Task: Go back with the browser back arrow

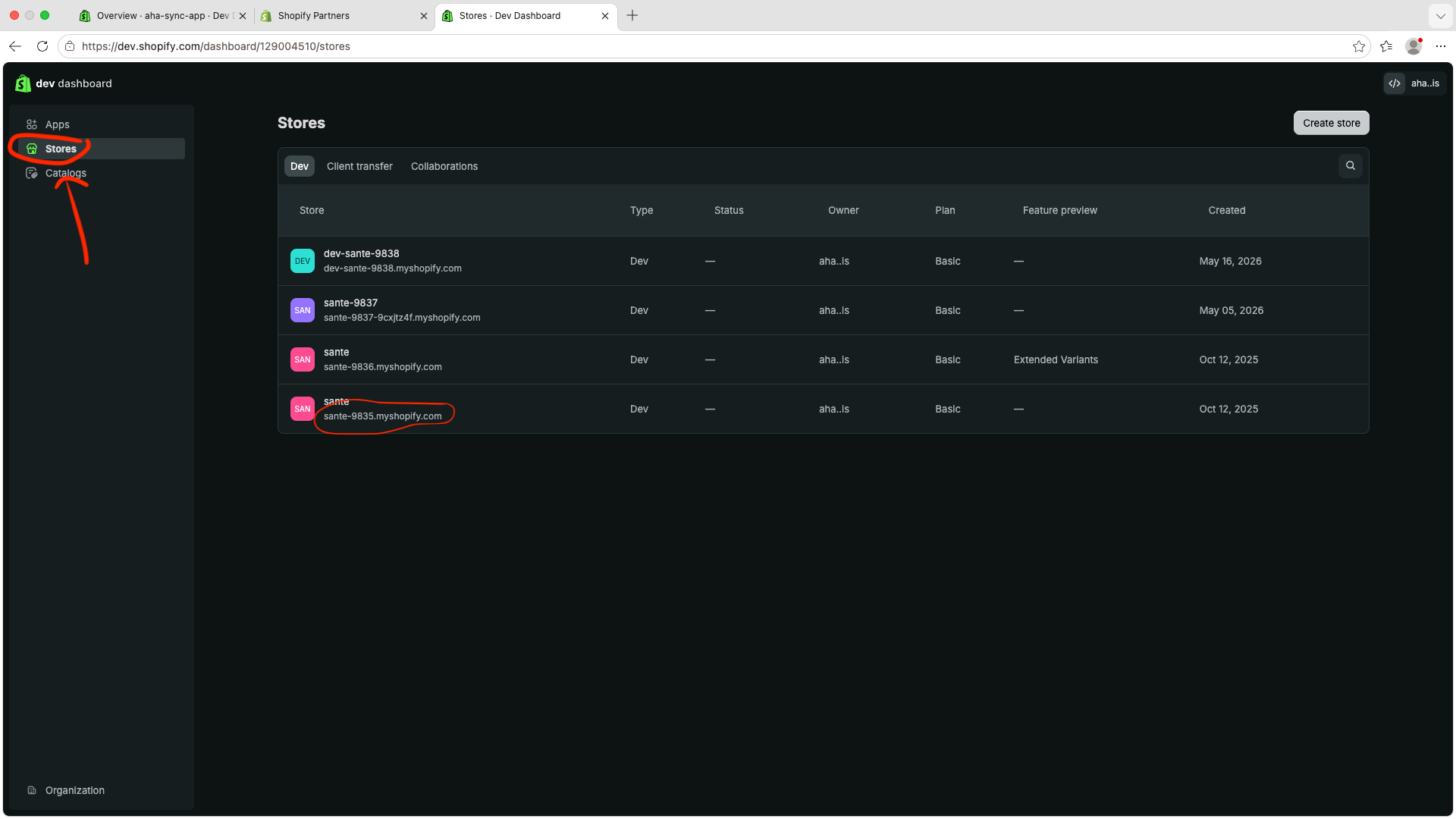Action: [x=15, y=46]
